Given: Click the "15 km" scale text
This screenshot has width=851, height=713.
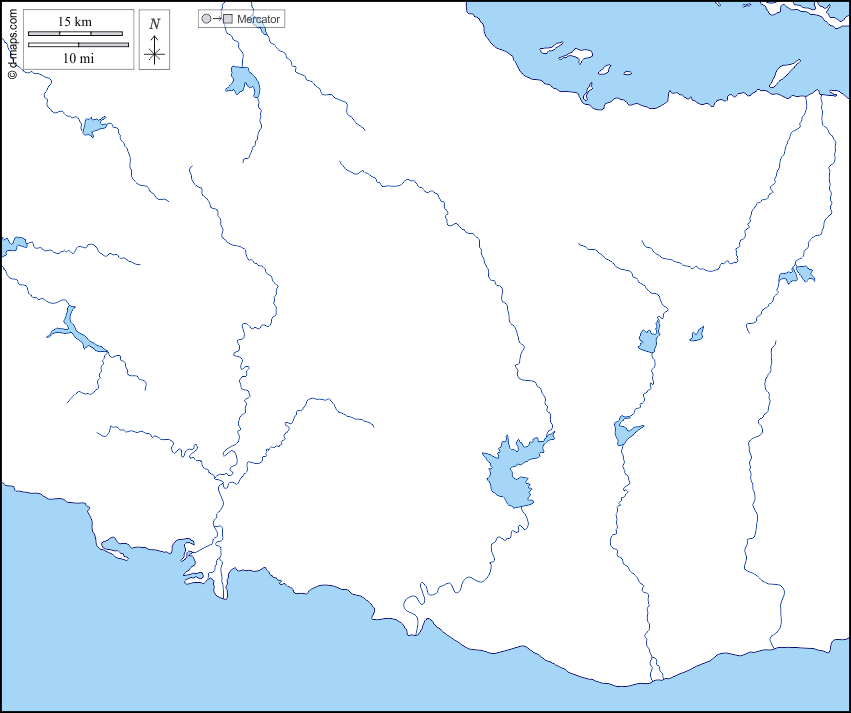Looking at the screenshot, I should (75, 22).
